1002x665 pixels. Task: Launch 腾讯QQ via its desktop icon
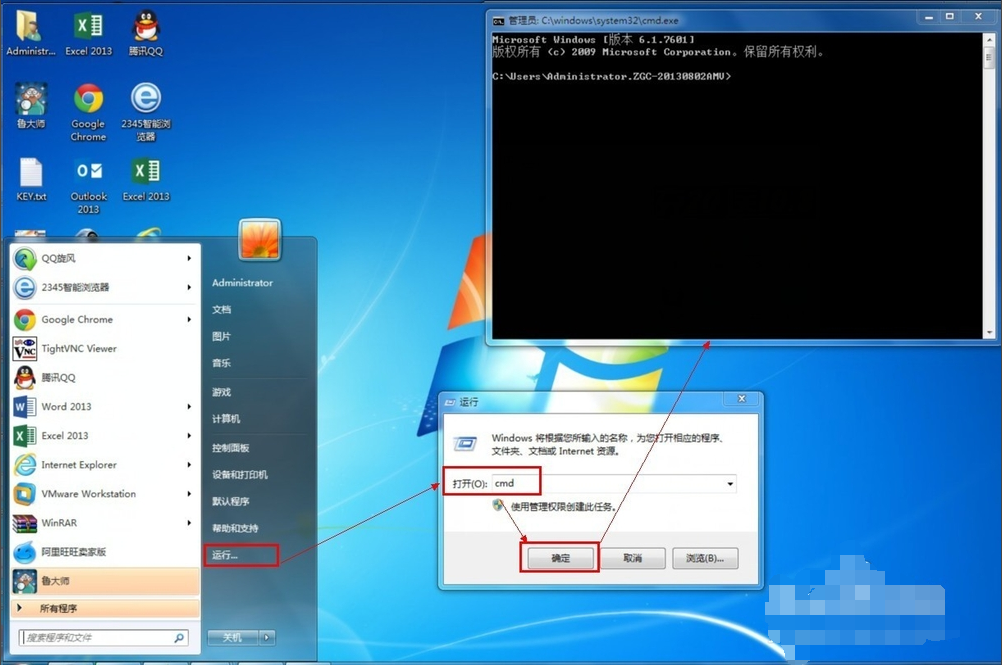(146, 27)
